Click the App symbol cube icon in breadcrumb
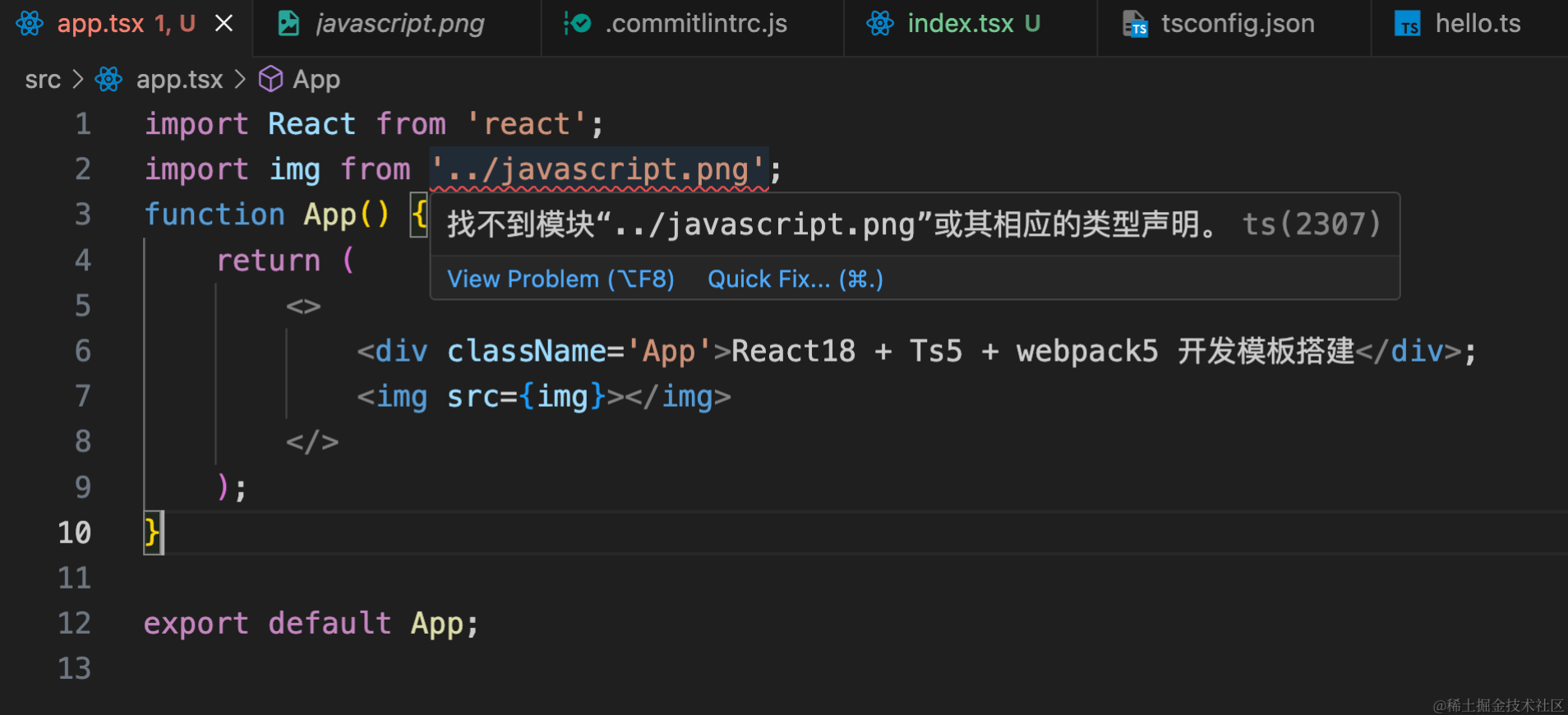This screenshot has width=1568, height=715. [x=271, y=80]
